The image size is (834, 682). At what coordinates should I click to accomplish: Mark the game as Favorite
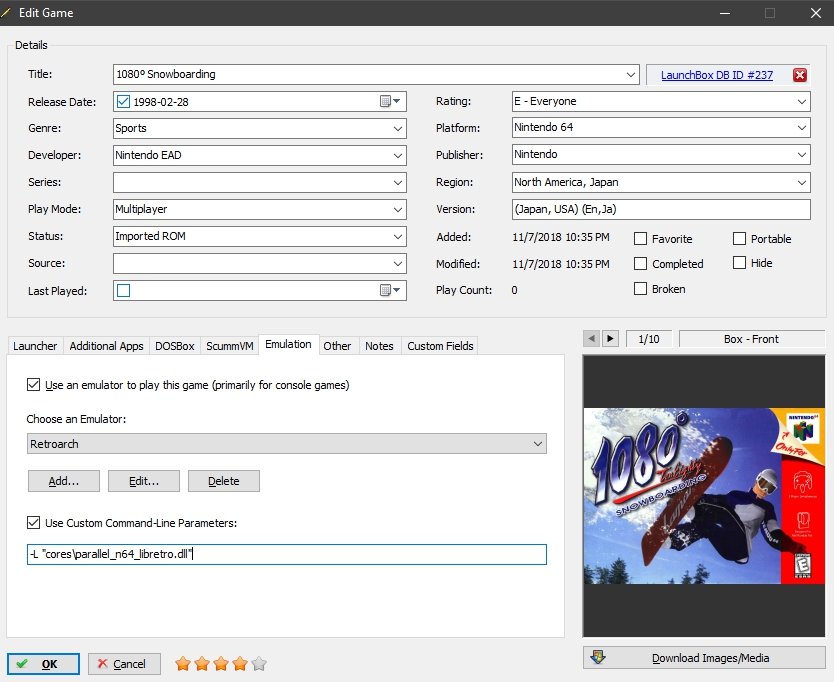pyautogui.click(x=640, y=238)
